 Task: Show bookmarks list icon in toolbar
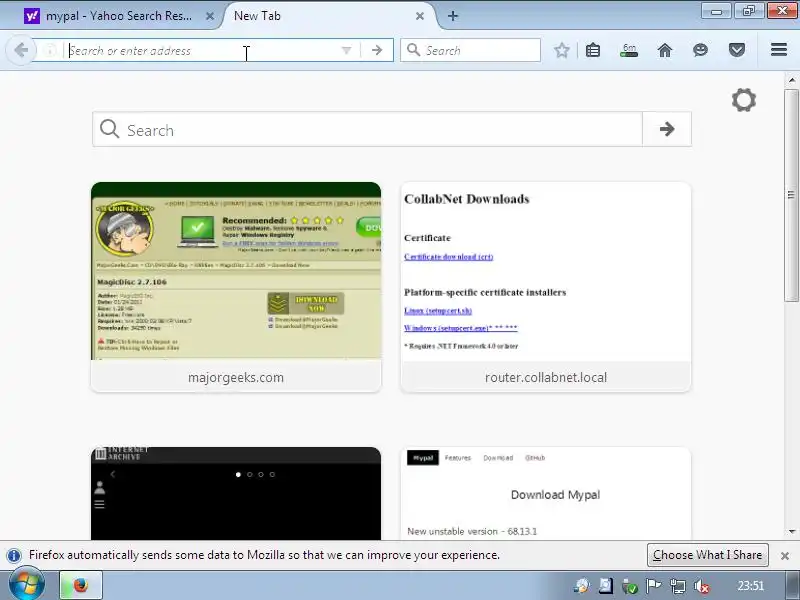(593, 50)
